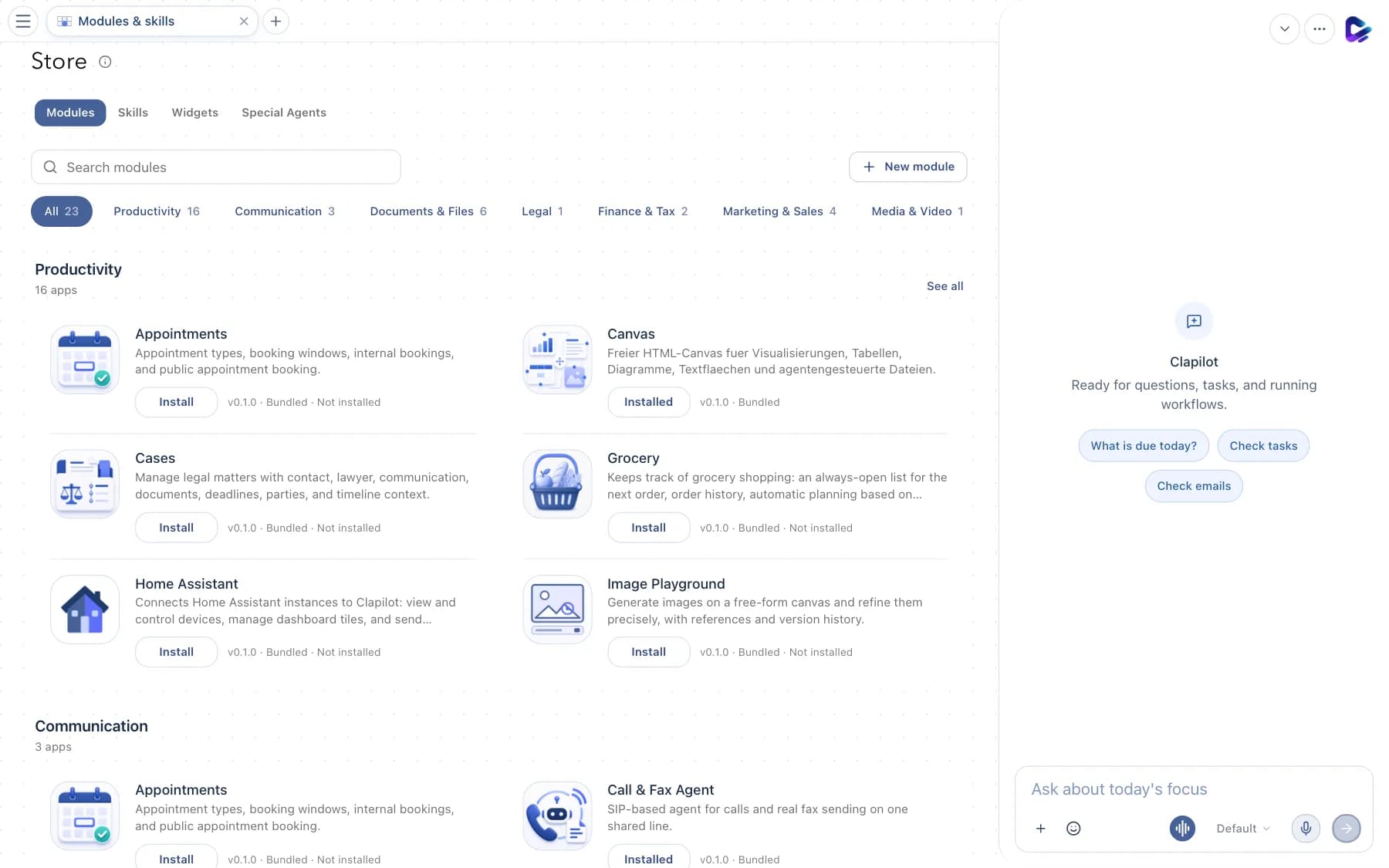Click the Image Playground icon
1389x868 pixels.
(x=557, y=610)
